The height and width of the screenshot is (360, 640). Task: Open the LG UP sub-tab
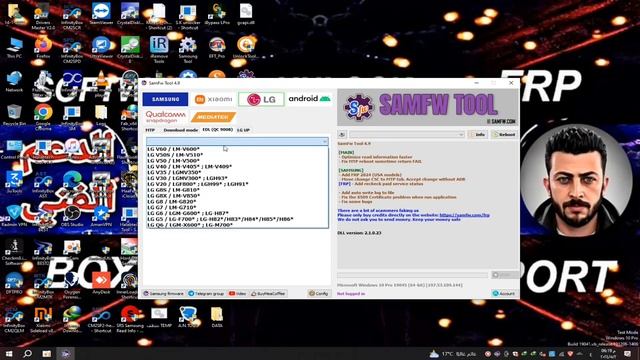tap(243, 130)
